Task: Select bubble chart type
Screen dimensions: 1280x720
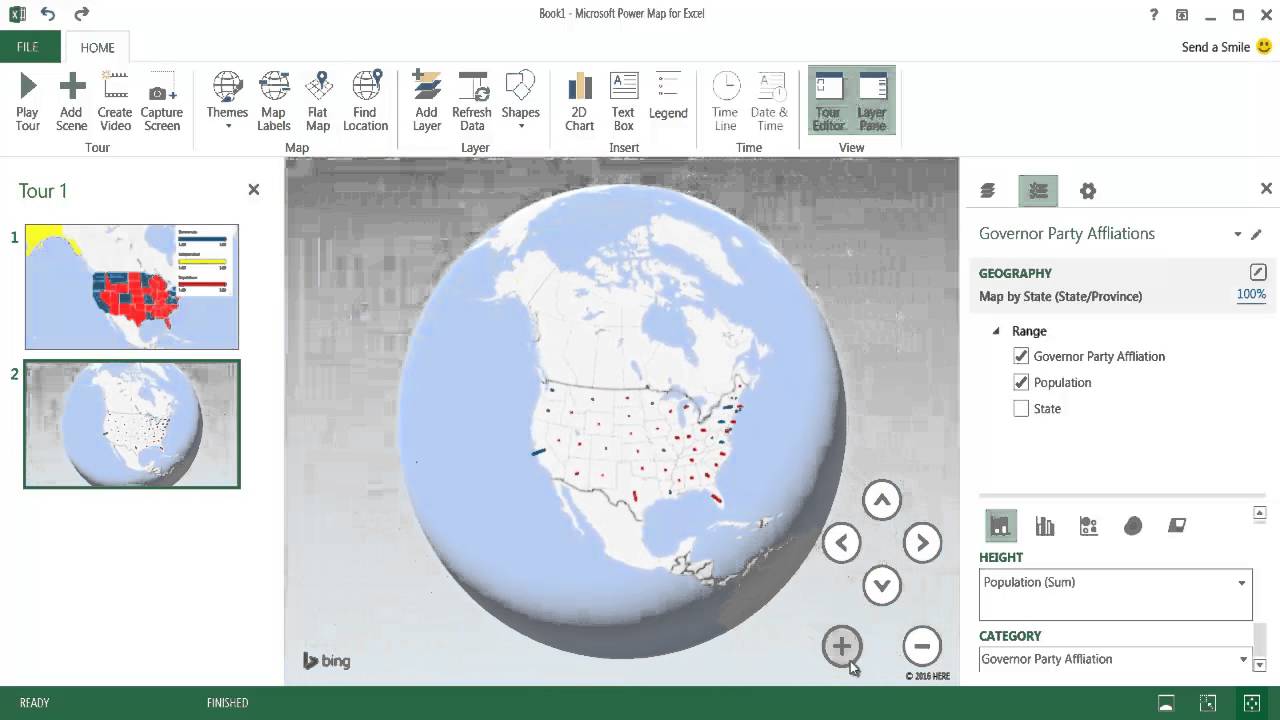Action: click(x=1089, y=526)
